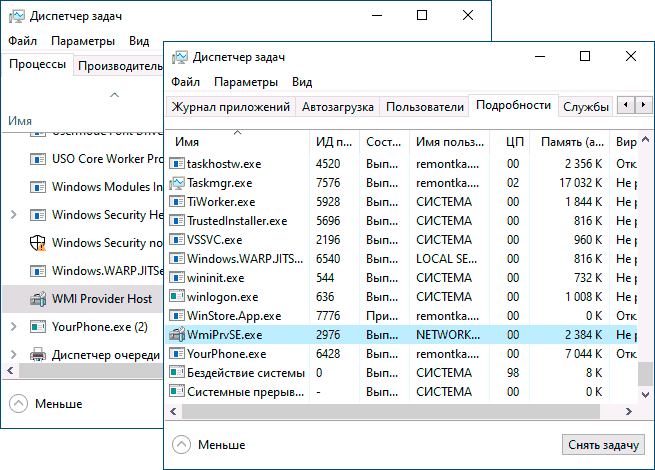Screen dimensions: 655x470
Task: Click Task Manager title icon in back window
Action: (17, 16)
